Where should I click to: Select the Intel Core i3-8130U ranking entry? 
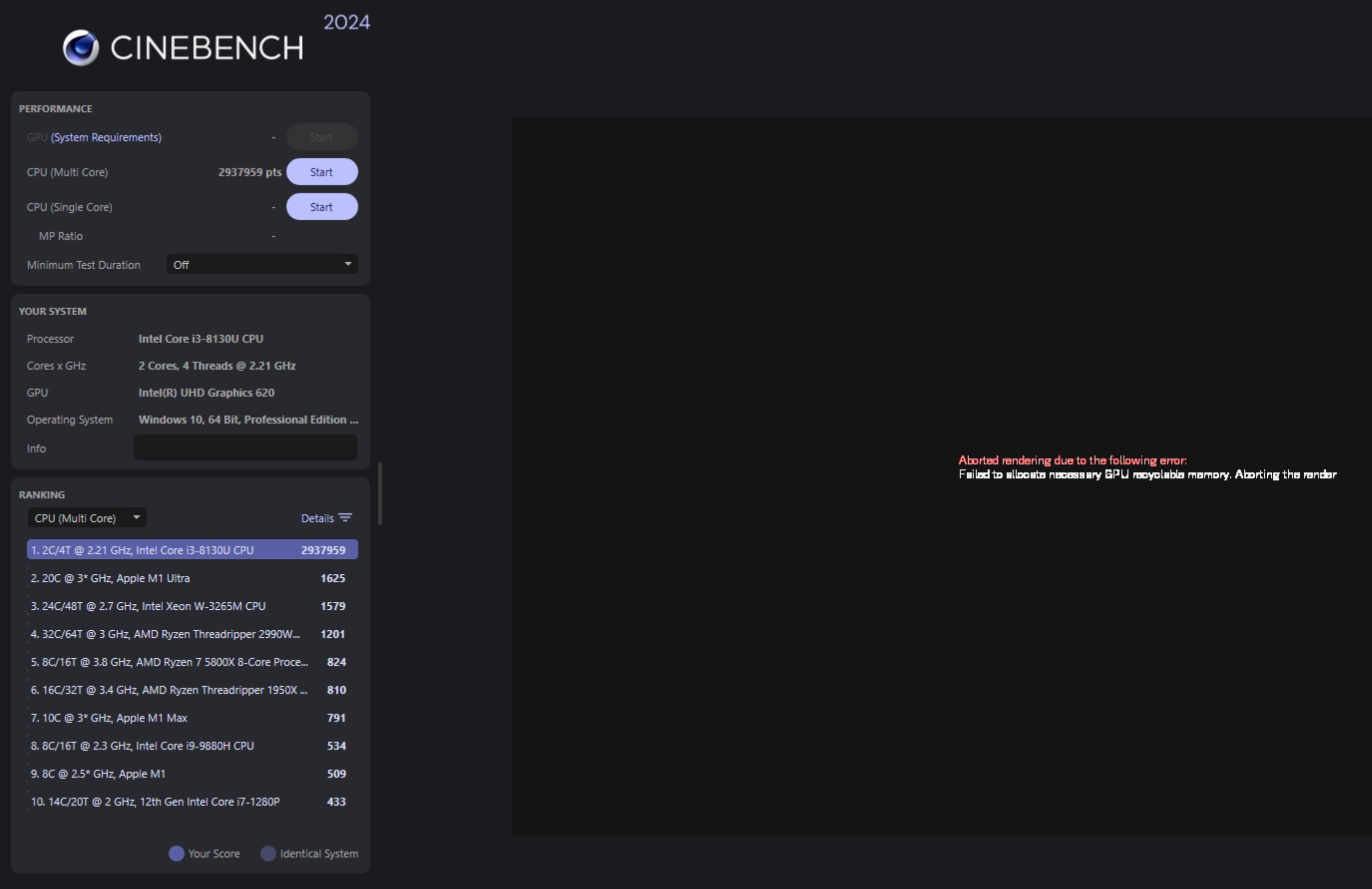tap(192, 549)
